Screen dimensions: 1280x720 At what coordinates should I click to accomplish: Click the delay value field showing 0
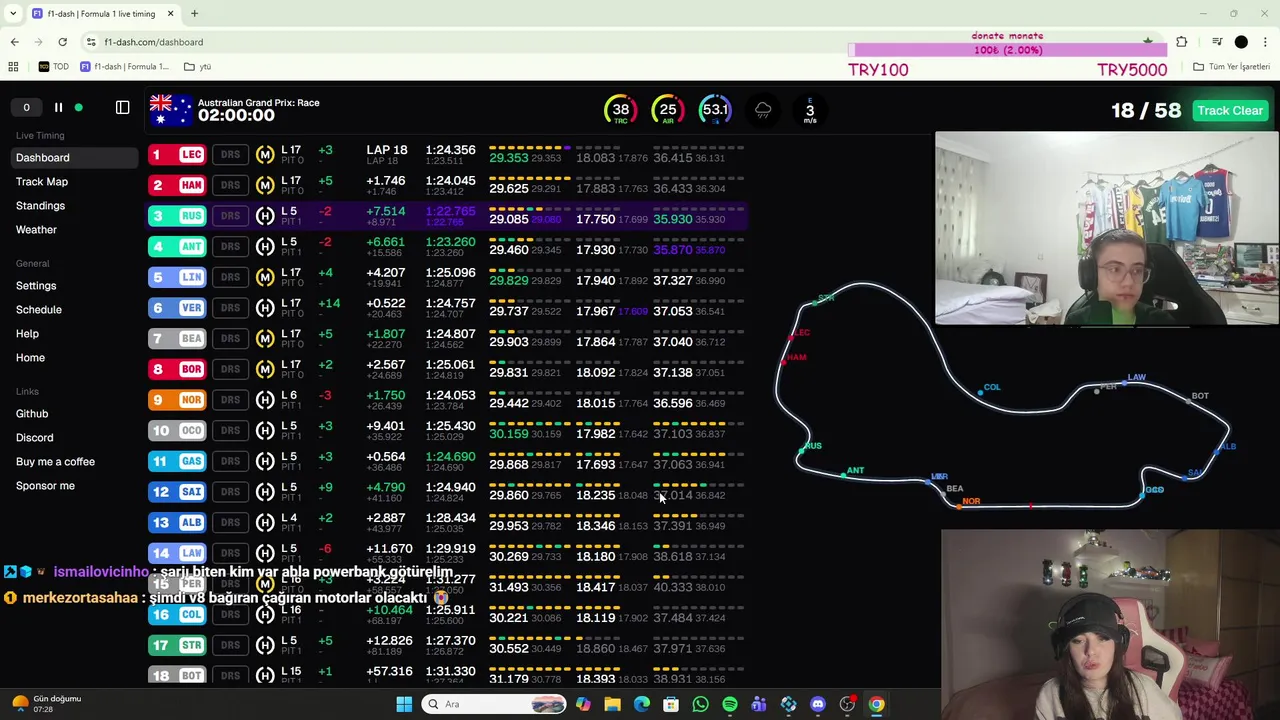26,107
